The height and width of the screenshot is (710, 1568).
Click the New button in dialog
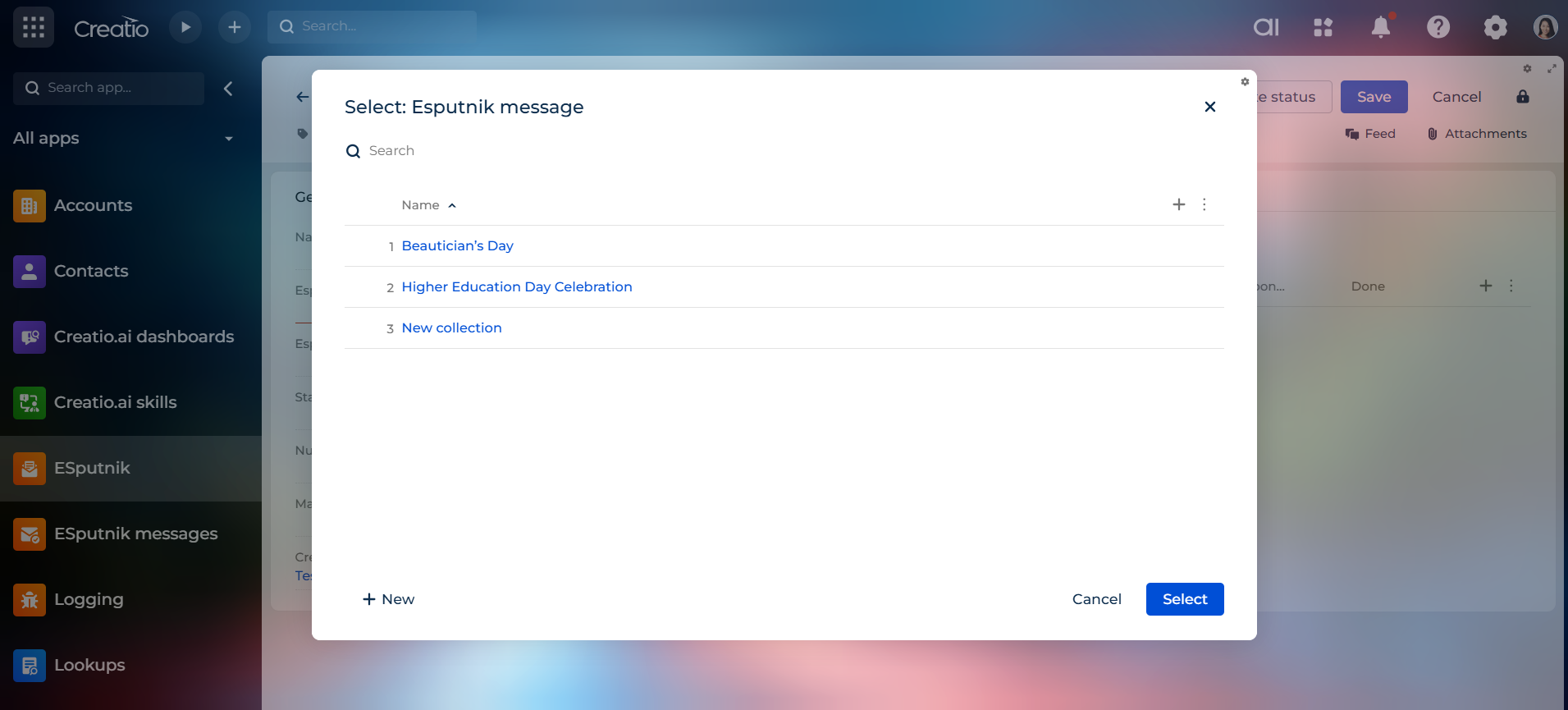(388, 599)
